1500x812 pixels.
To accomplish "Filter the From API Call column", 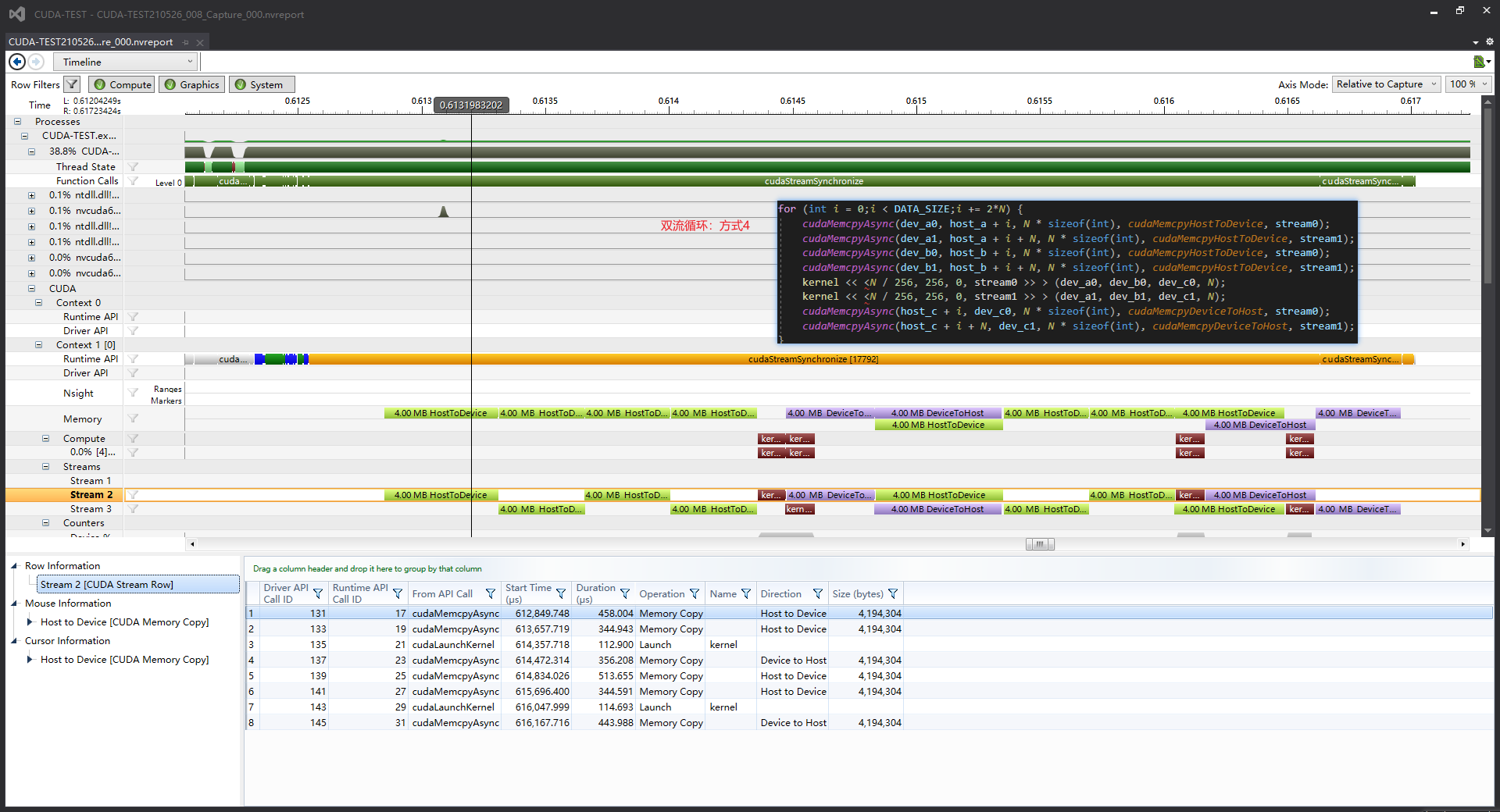I will pos(491,593).
